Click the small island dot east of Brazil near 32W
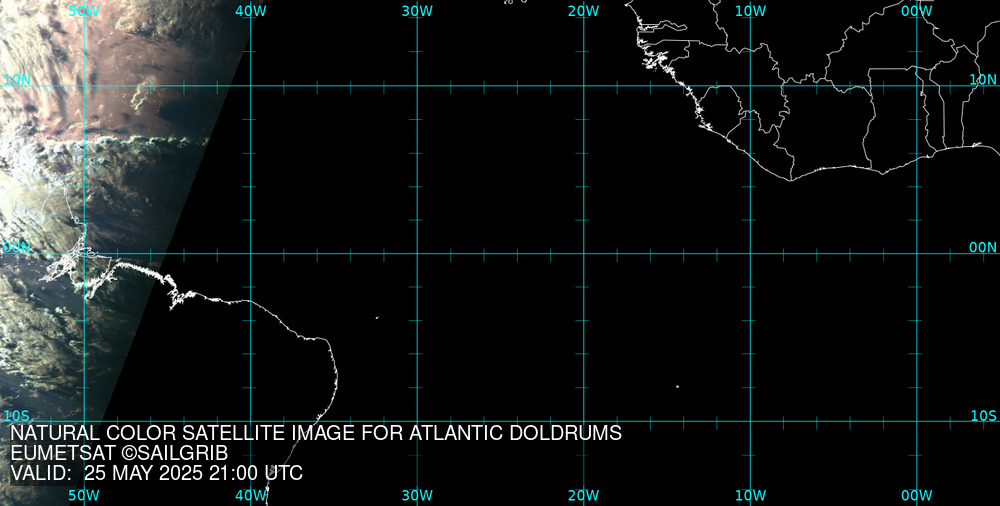 (x=377, y=318)
